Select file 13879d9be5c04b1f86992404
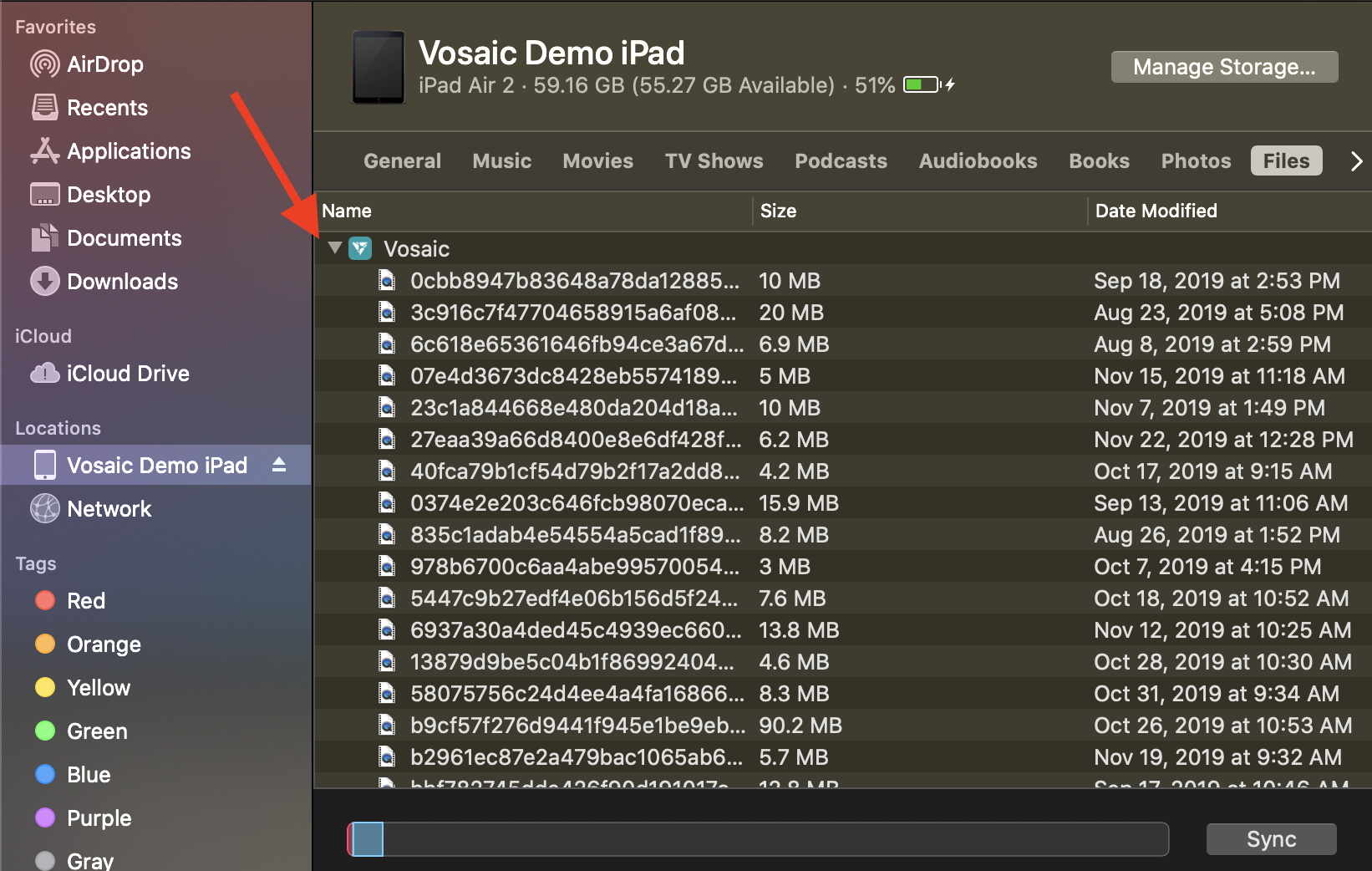1372x871 pixels. click(x=843, y=661)
